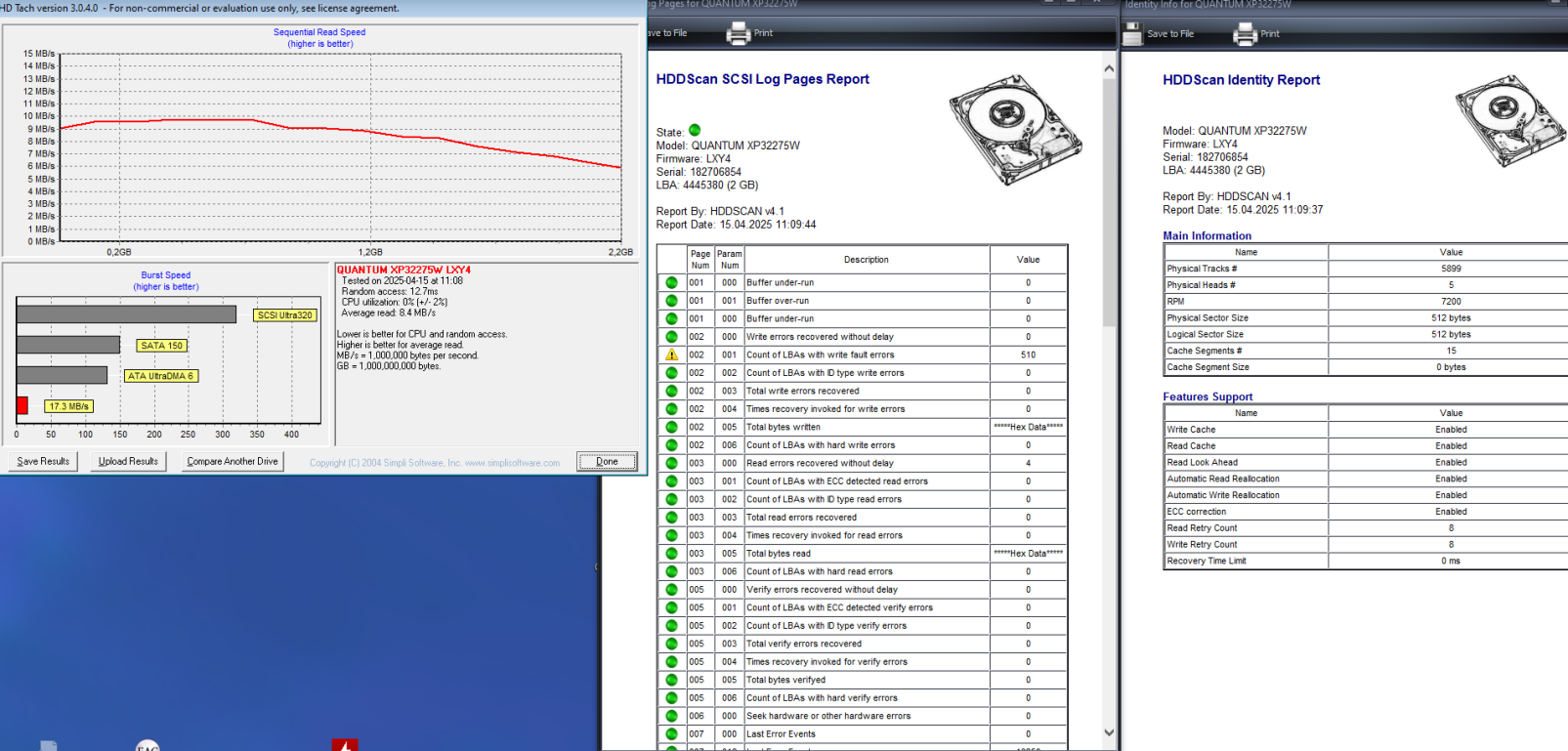The height and width of the screenshot is (751, 1568).
Task: Click green icon for Read errors recovered without delay
Action: (671, 463)
